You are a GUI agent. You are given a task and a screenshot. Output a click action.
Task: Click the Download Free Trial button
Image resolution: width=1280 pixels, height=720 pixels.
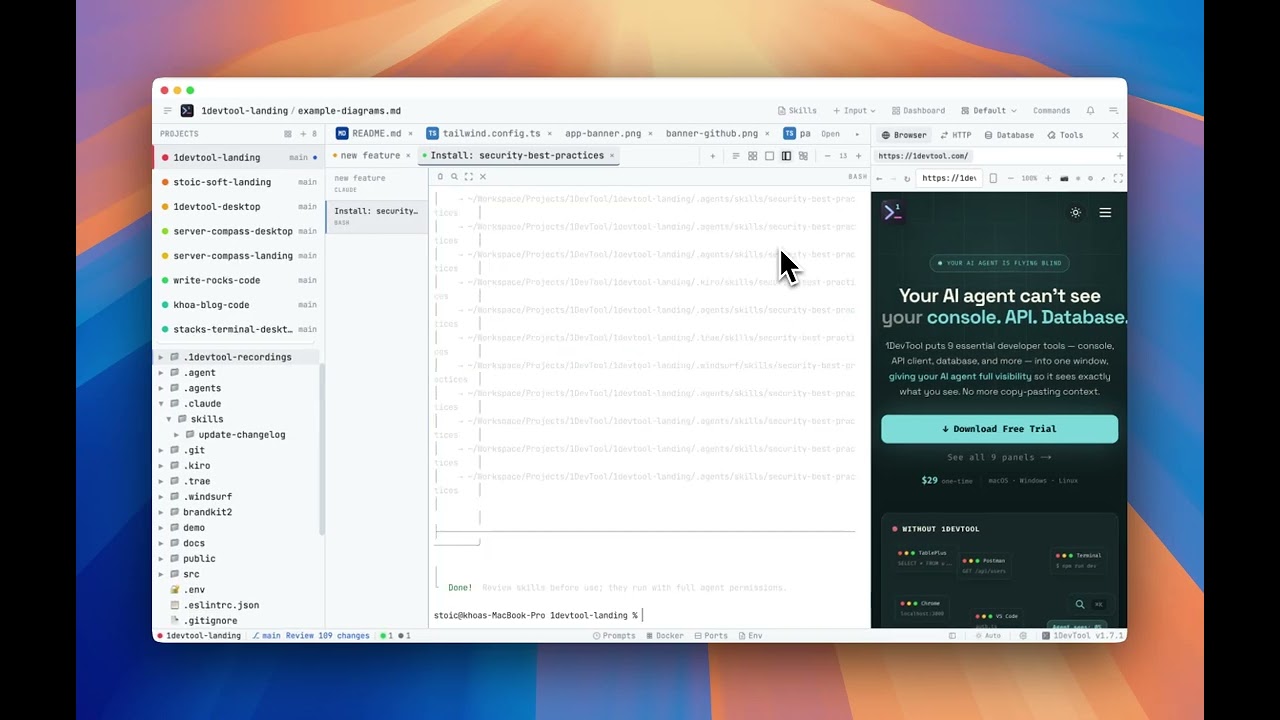pos(999,429)
